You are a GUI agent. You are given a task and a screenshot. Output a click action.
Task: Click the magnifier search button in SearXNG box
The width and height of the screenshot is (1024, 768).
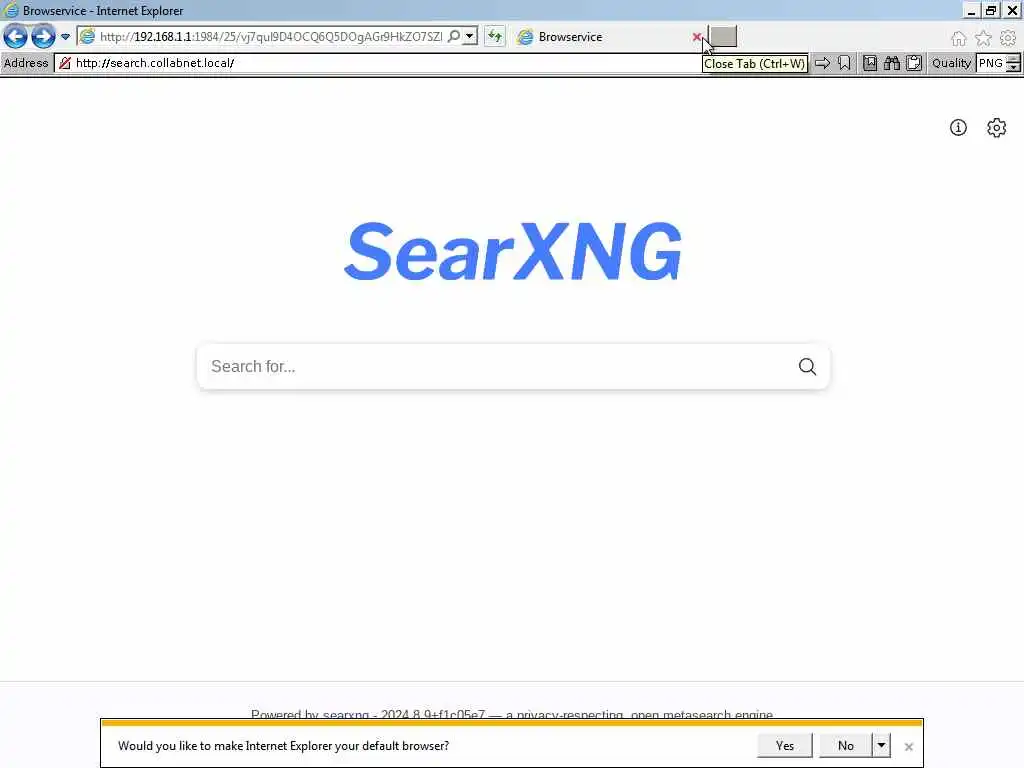[x=807, y=366]
